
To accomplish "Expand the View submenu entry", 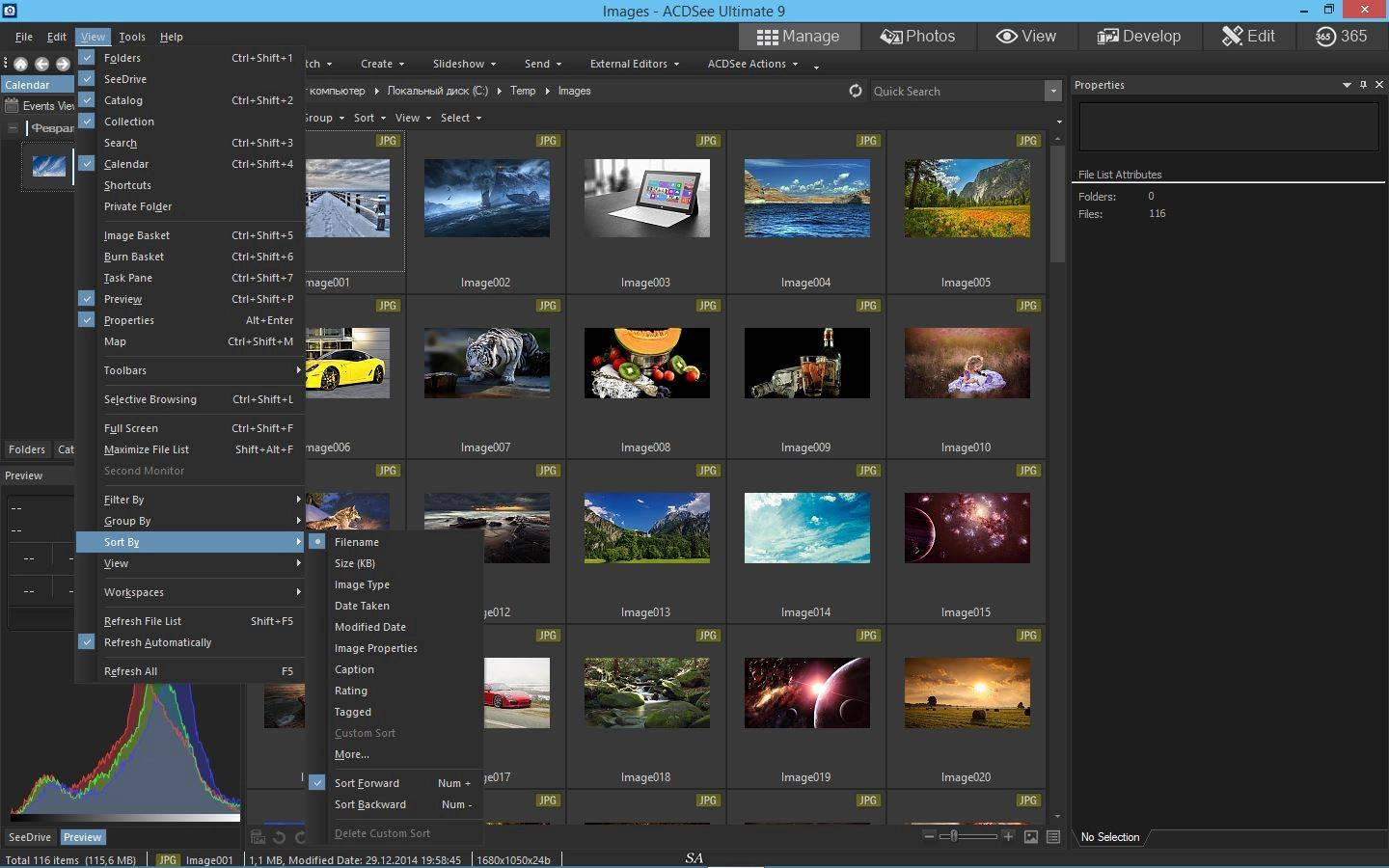I will pos(191,563).
